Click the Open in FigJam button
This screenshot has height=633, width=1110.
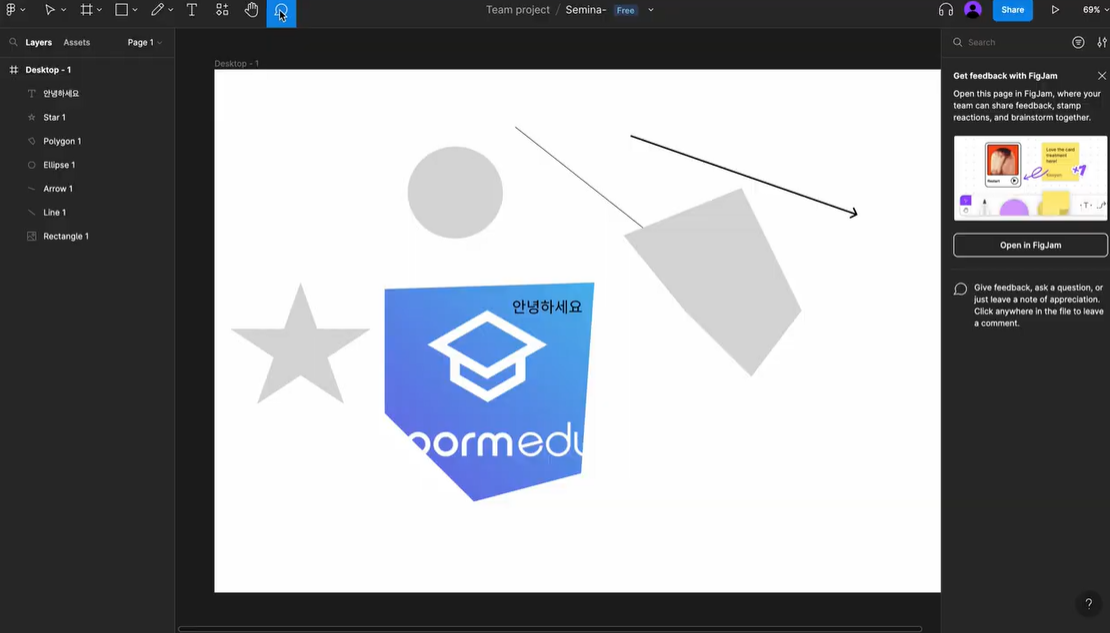point(1030,245)
